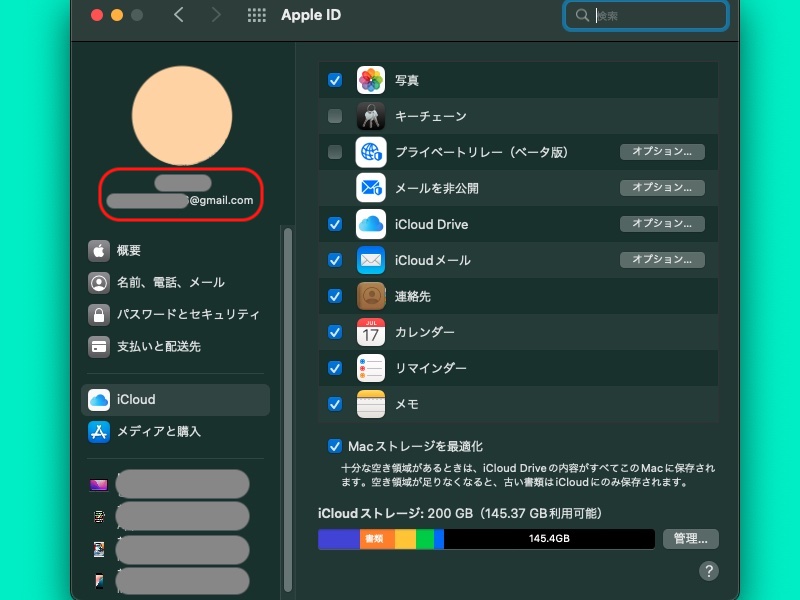Disable the 写真 sync checkbox

[x=335, y=80]
